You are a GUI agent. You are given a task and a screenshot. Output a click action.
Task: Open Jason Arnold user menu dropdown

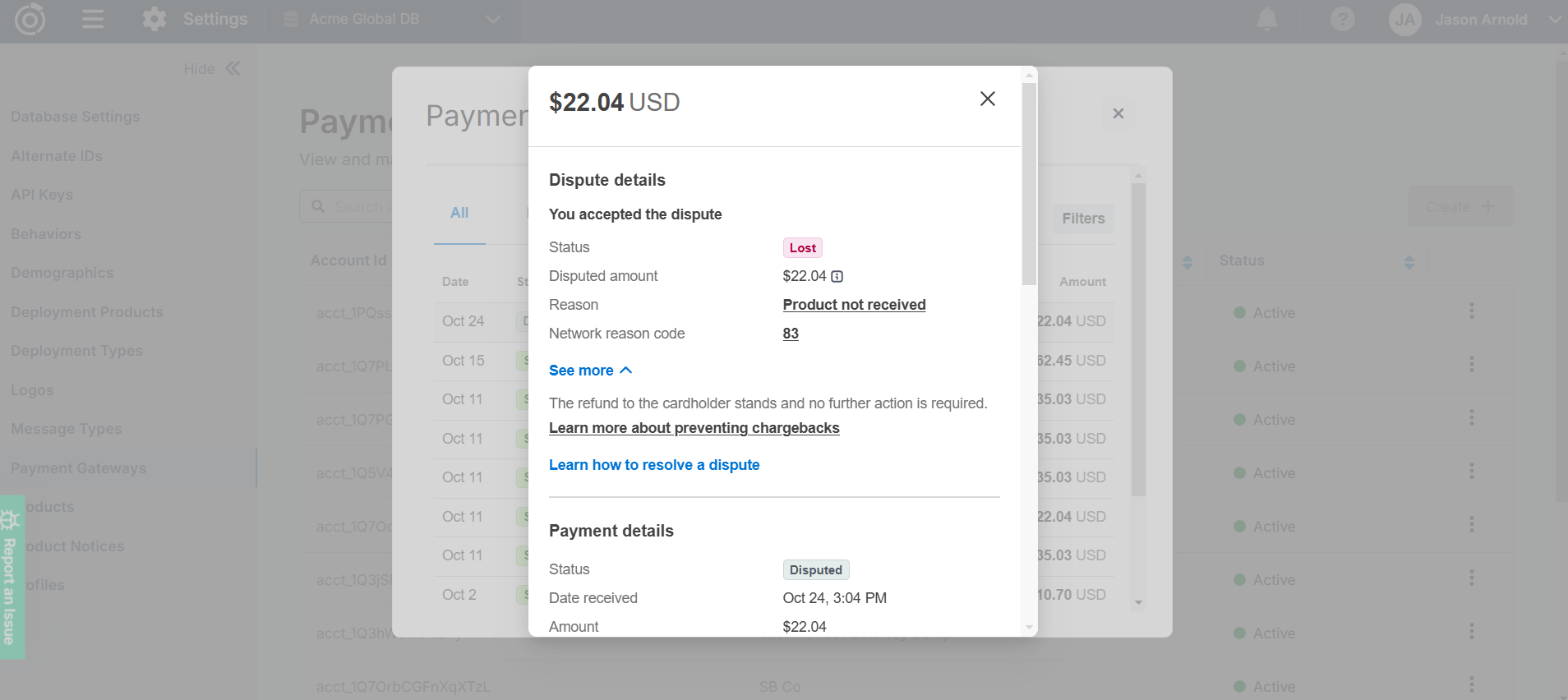coord(1553,20)
